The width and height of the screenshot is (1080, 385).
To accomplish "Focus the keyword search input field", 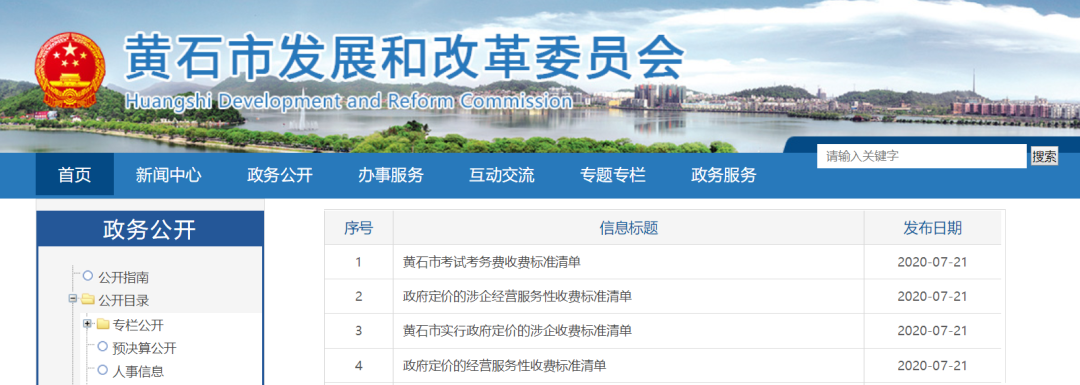I will (922, 156).
